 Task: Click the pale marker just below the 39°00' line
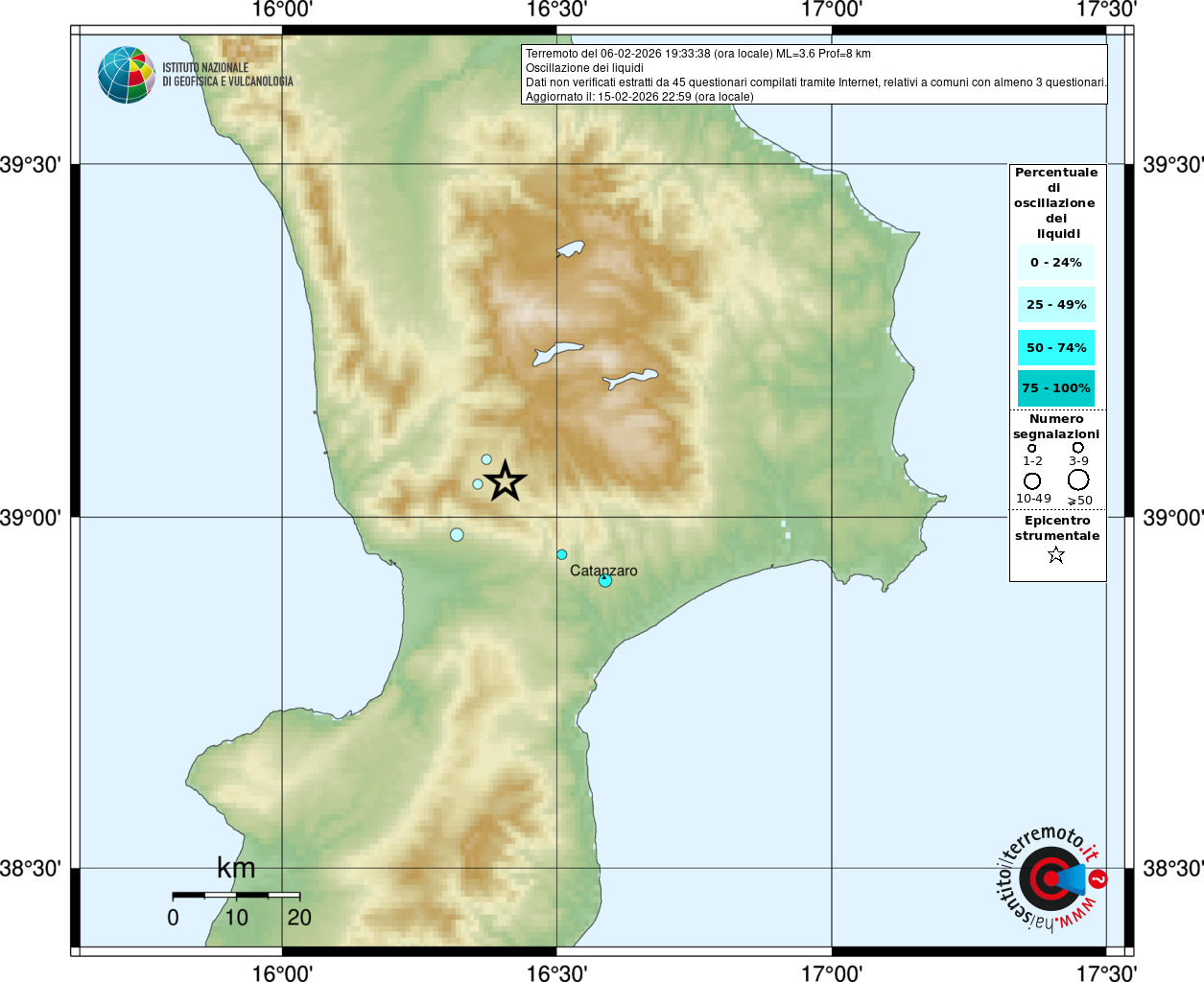(x=457, y=534)
